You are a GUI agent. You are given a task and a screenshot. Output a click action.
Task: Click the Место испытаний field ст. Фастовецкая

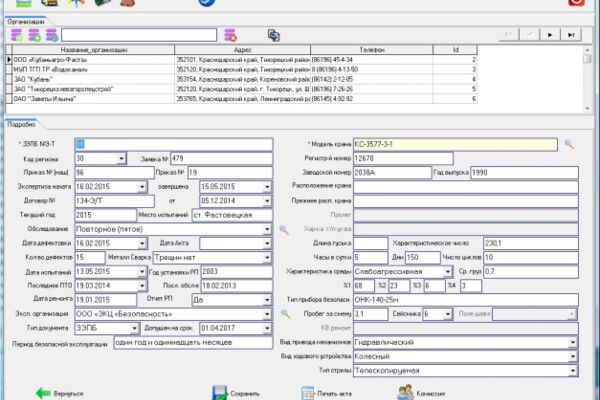point(232,215)
